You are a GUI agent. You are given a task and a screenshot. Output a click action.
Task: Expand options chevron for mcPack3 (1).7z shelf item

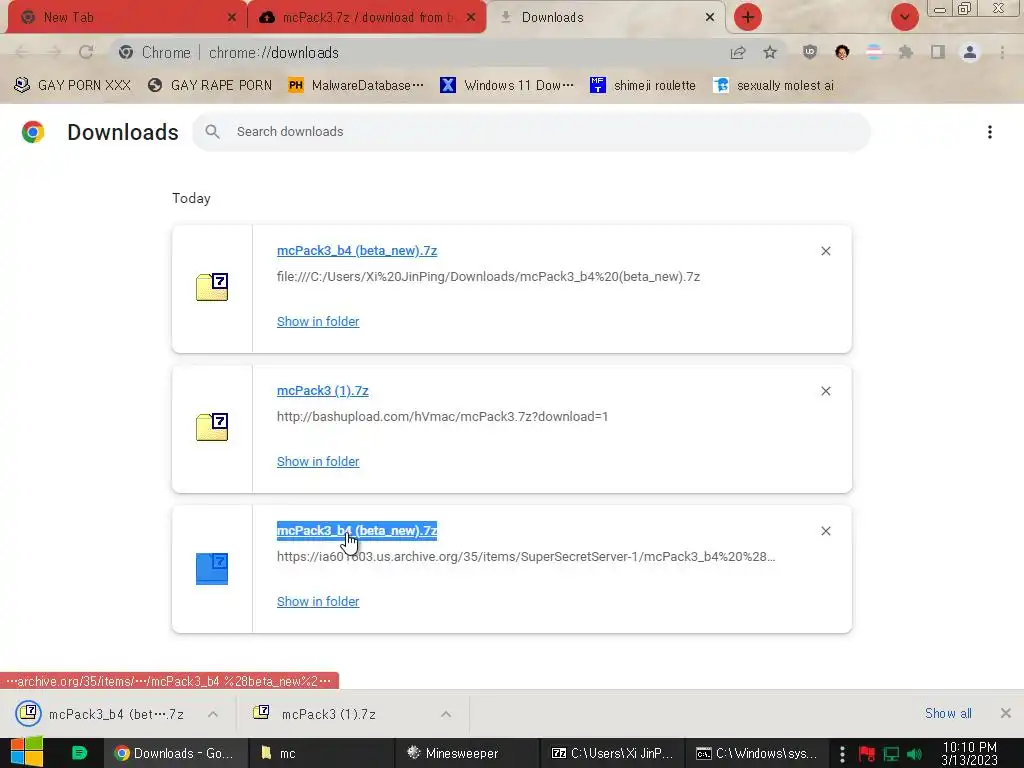pyautogui.click(x=446, y=714)
